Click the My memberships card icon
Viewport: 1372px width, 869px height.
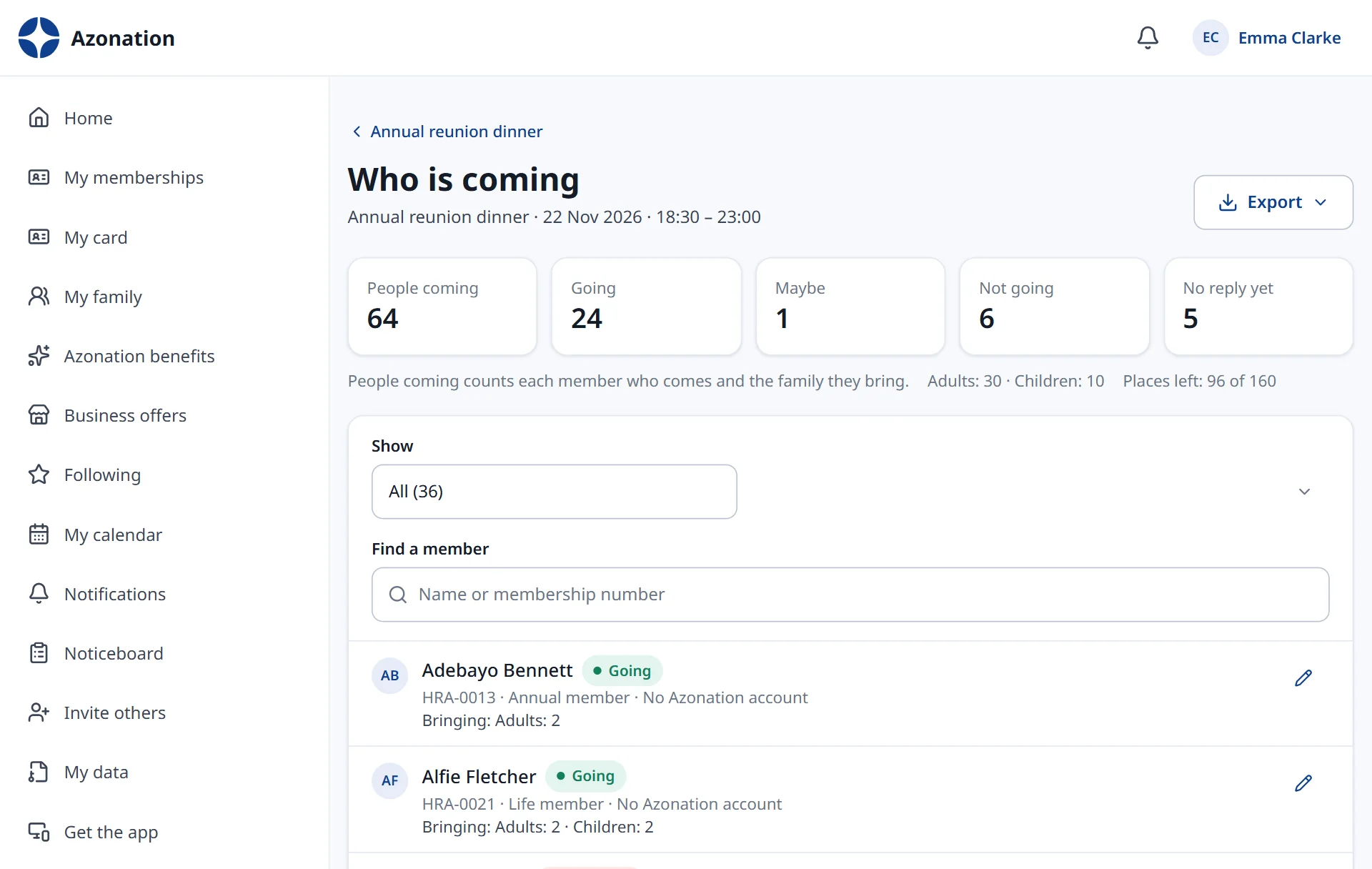tap(39, 177)
